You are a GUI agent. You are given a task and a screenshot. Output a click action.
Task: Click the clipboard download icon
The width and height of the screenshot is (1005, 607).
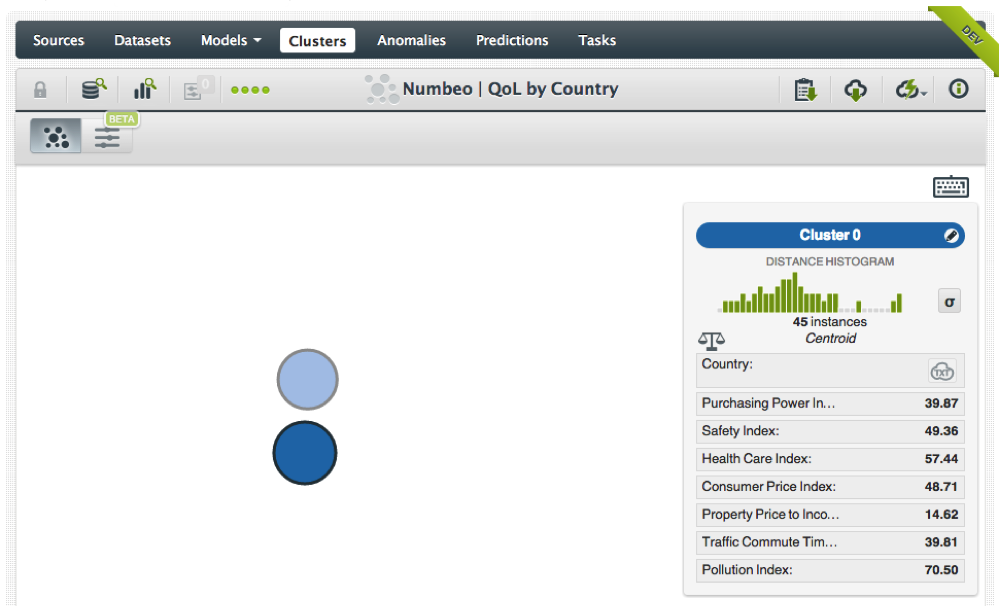(x=805, y=90)
